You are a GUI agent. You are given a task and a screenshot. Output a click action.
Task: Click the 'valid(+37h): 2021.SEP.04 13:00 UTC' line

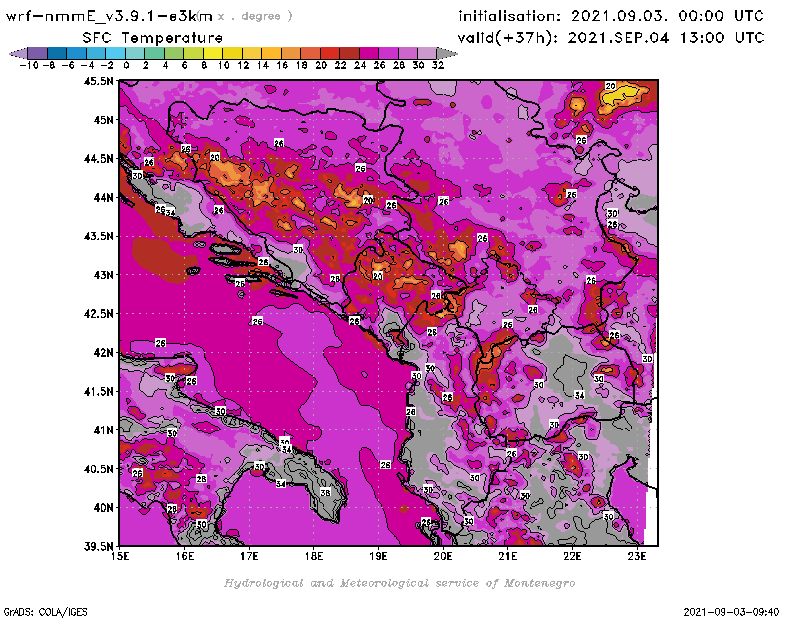[611, 38]
